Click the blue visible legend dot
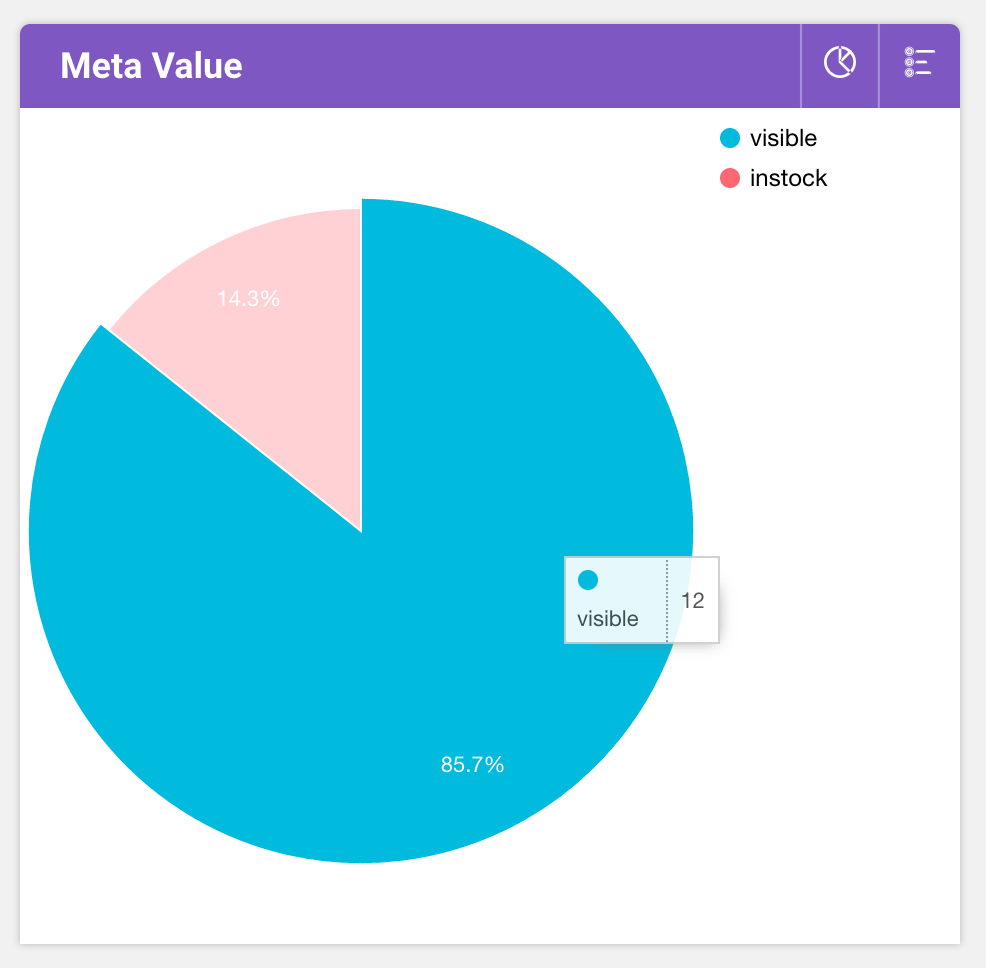 click(x=730, y=139)
